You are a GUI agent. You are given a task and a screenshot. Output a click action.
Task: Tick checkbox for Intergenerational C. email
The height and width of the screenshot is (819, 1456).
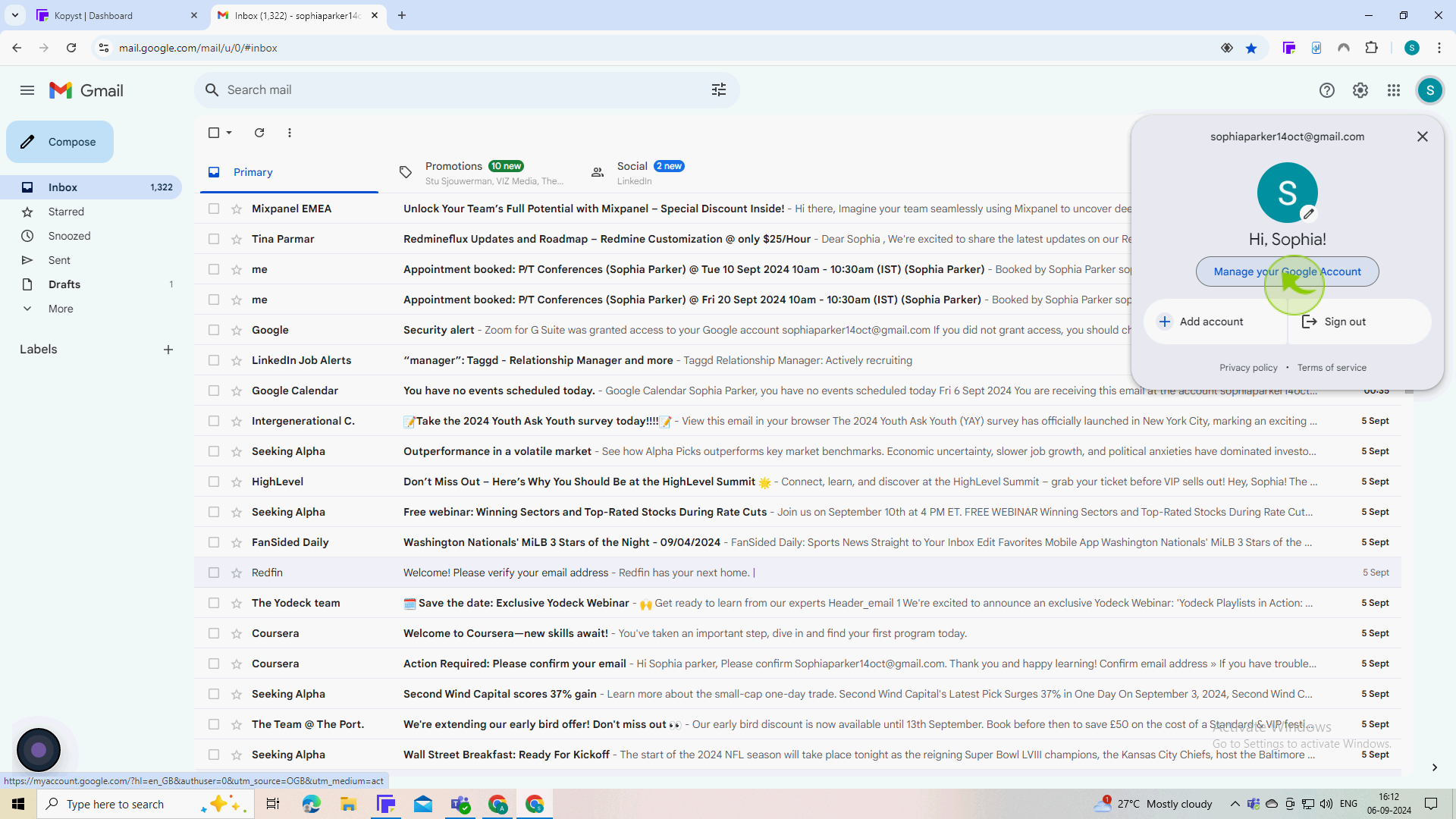214,421
